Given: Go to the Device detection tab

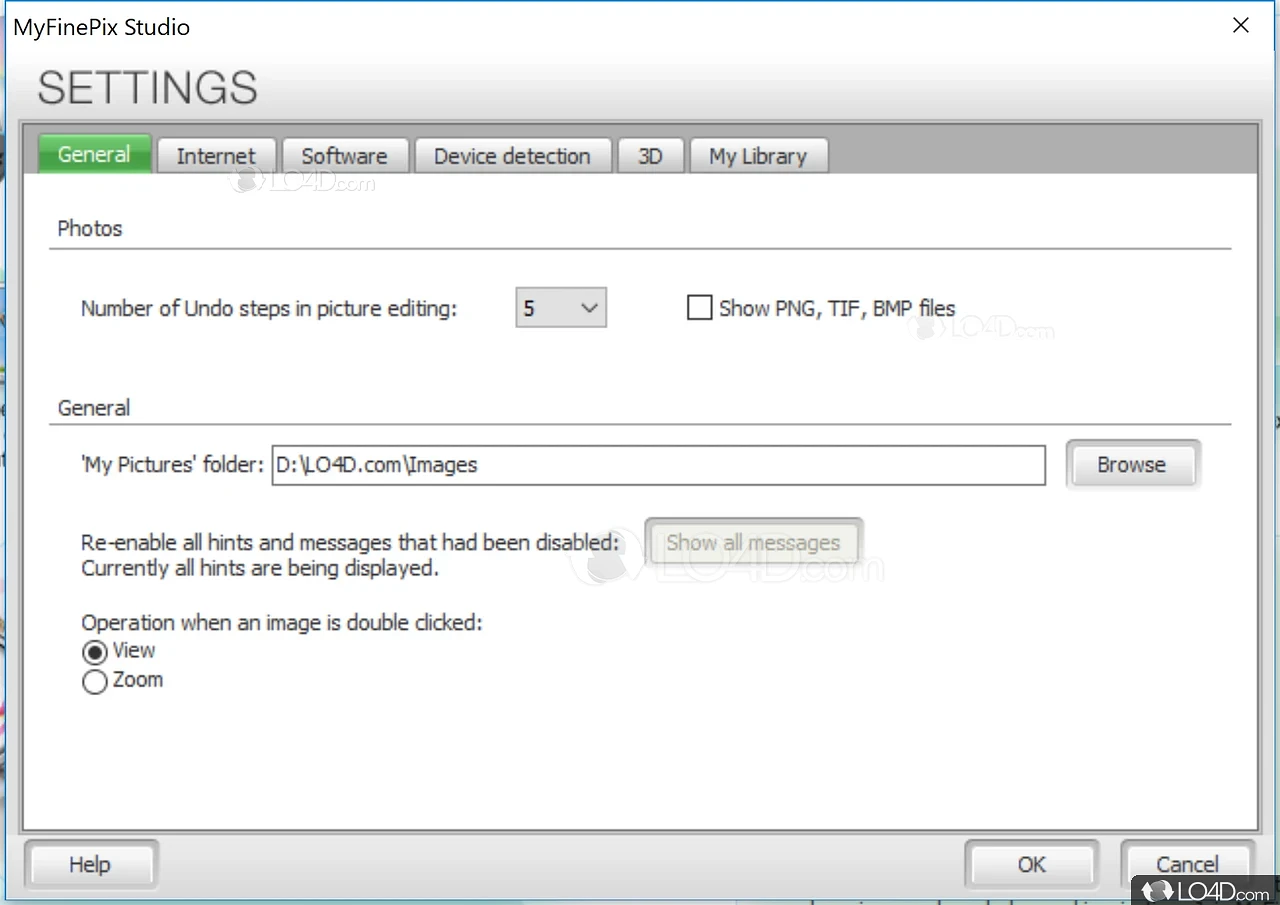Looking at the screenshot, I should tap(512, 156).
